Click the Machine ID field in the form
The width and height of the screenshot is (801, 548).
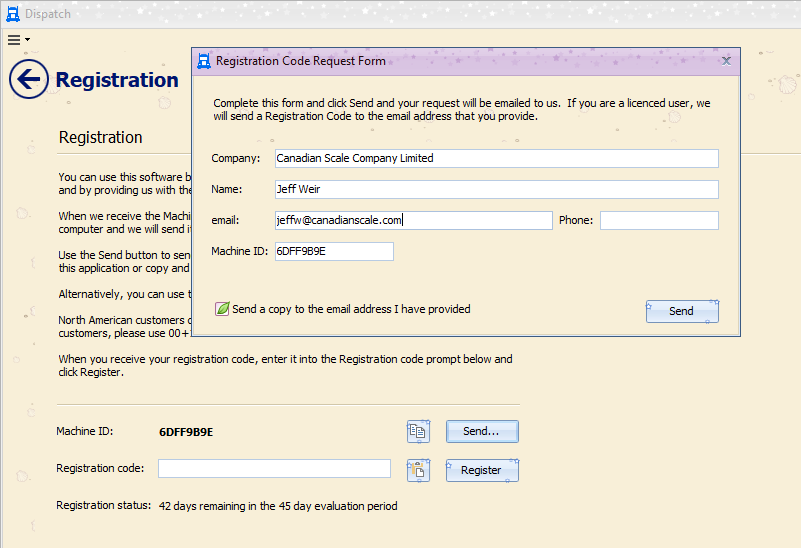(334, 251)
